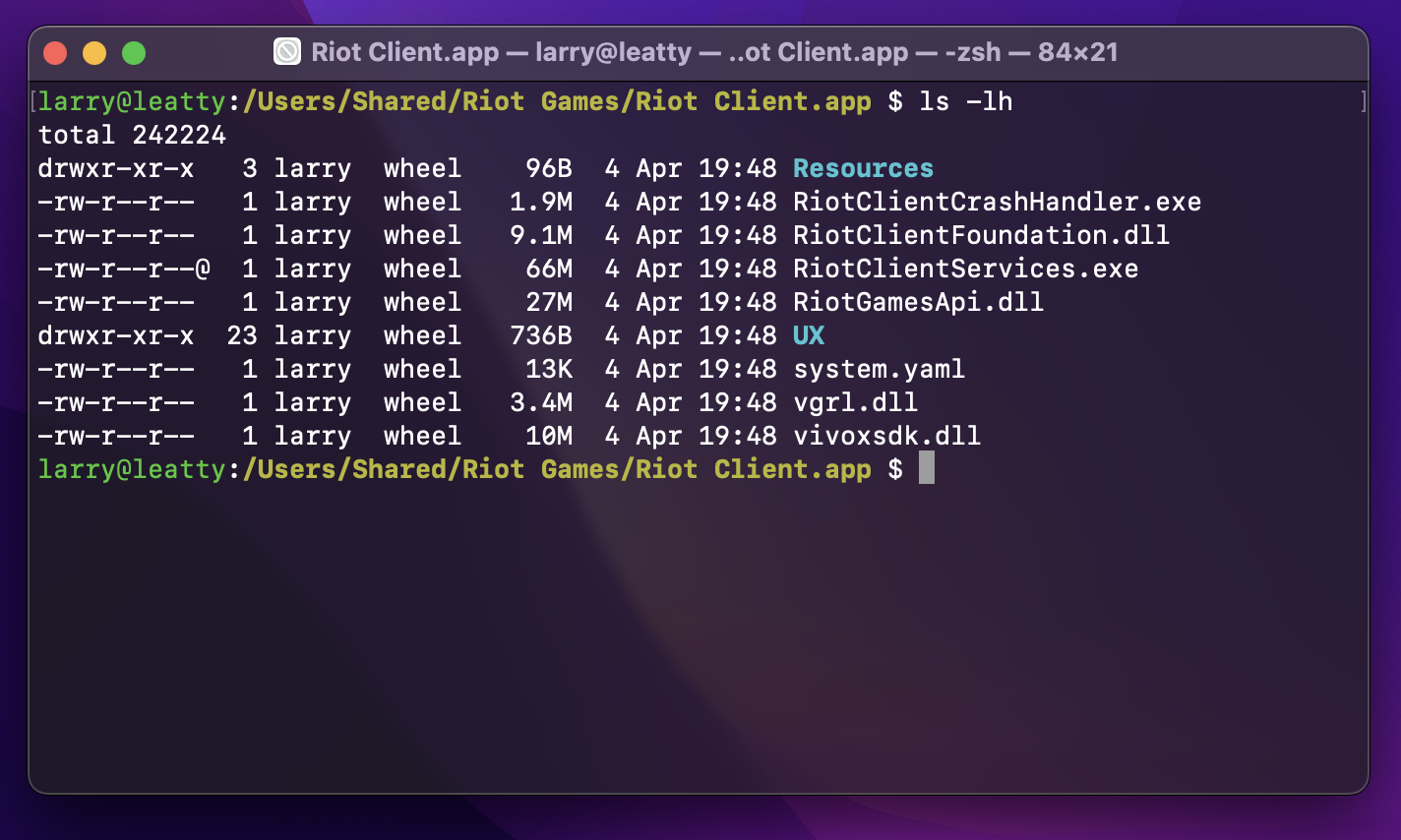Image resolution: width=1401 pixels, height=840 pixels.
Task: Click the 66M size of RiotClientServices.exe
Action: [x=548, y=269]
